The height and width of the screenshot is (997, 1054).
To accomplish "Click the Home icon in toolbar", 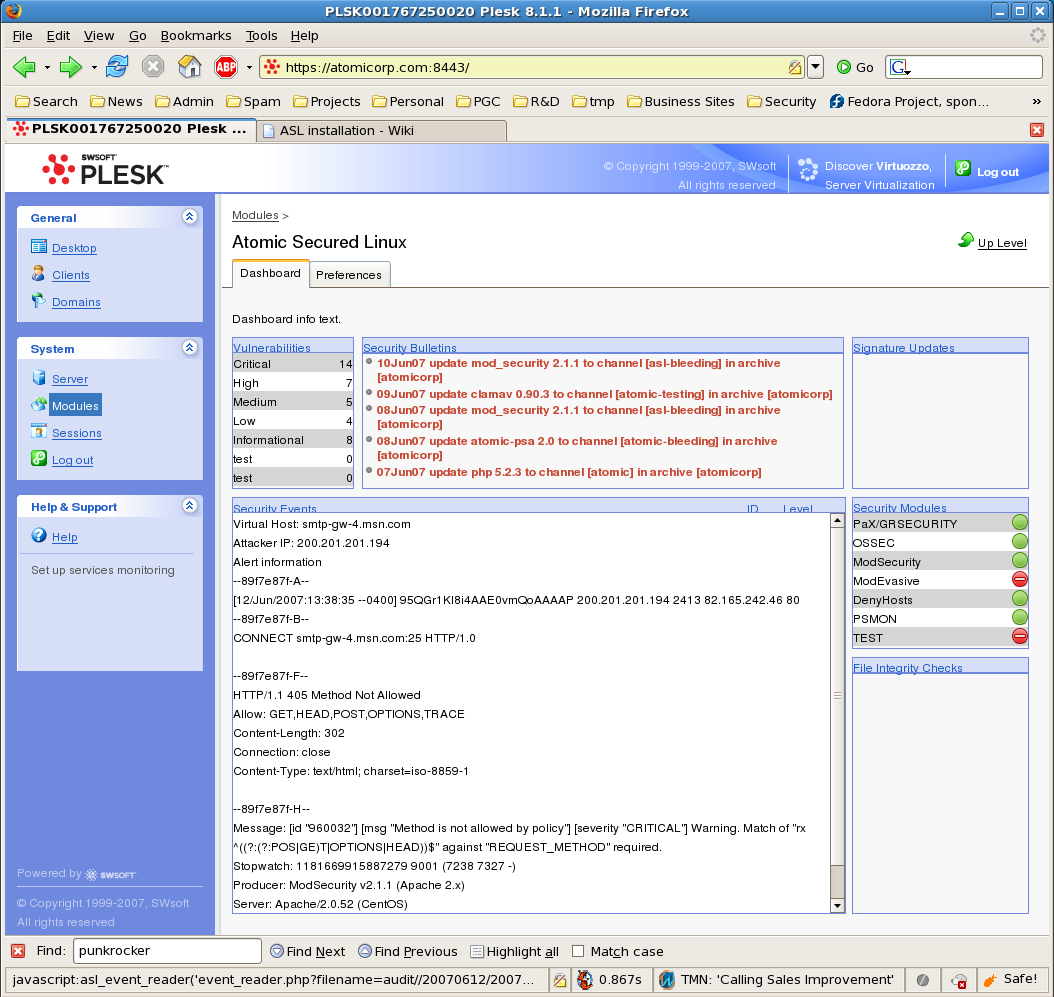I will [189, 67].
